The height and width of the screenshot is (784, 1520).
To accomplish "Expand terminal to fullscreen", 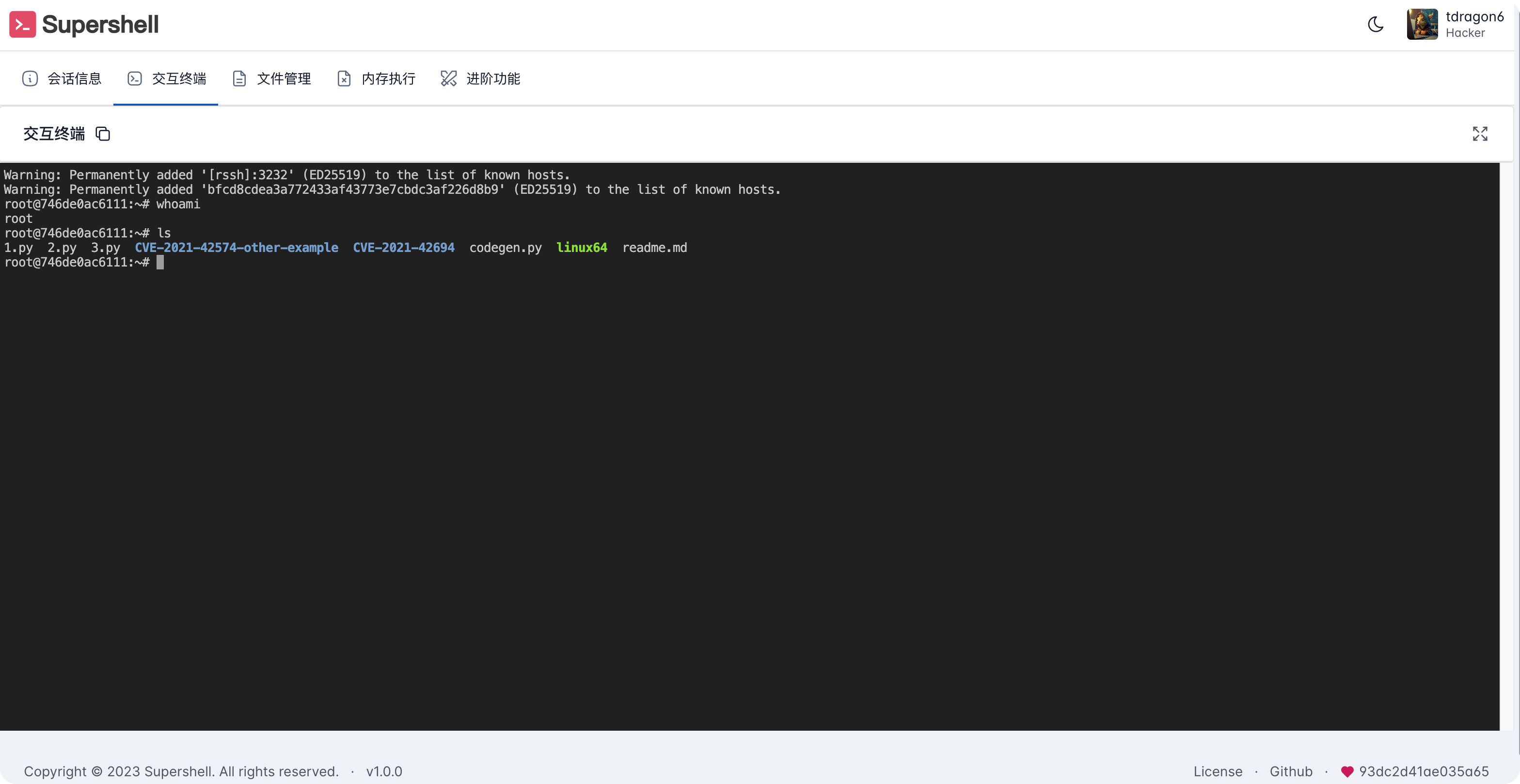I will [1480, 134].
